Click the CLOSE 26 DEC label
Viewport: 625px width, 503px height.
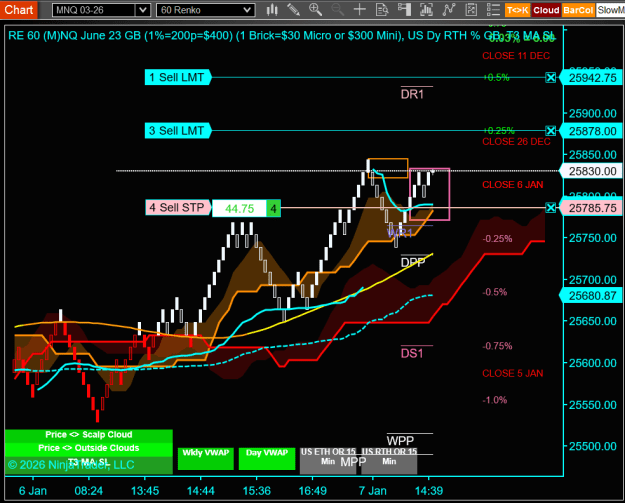[x=516, y=141]
